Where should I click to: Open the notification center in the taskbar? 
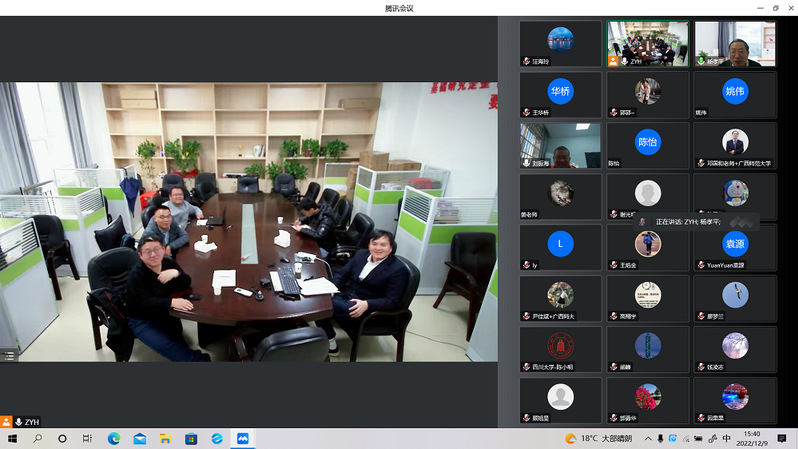pos(783,438)
